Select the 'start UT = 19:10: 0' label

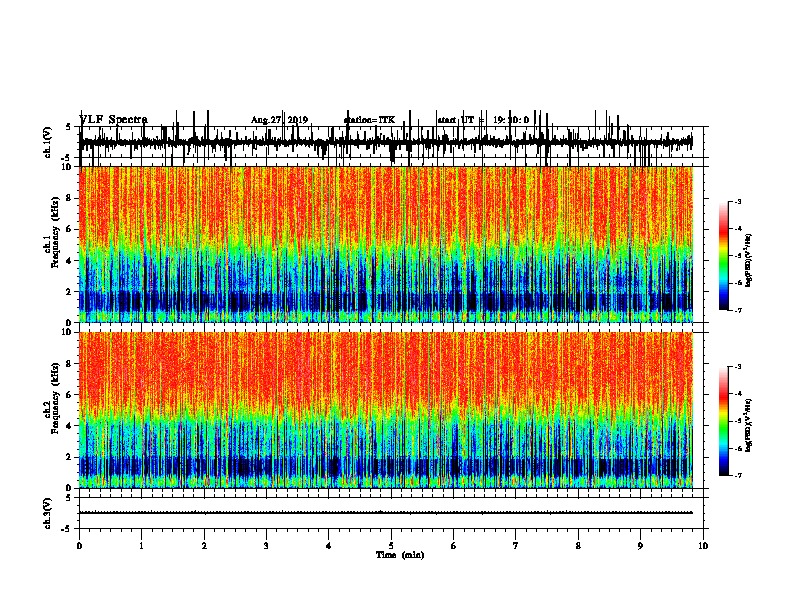tap(483, 120)
